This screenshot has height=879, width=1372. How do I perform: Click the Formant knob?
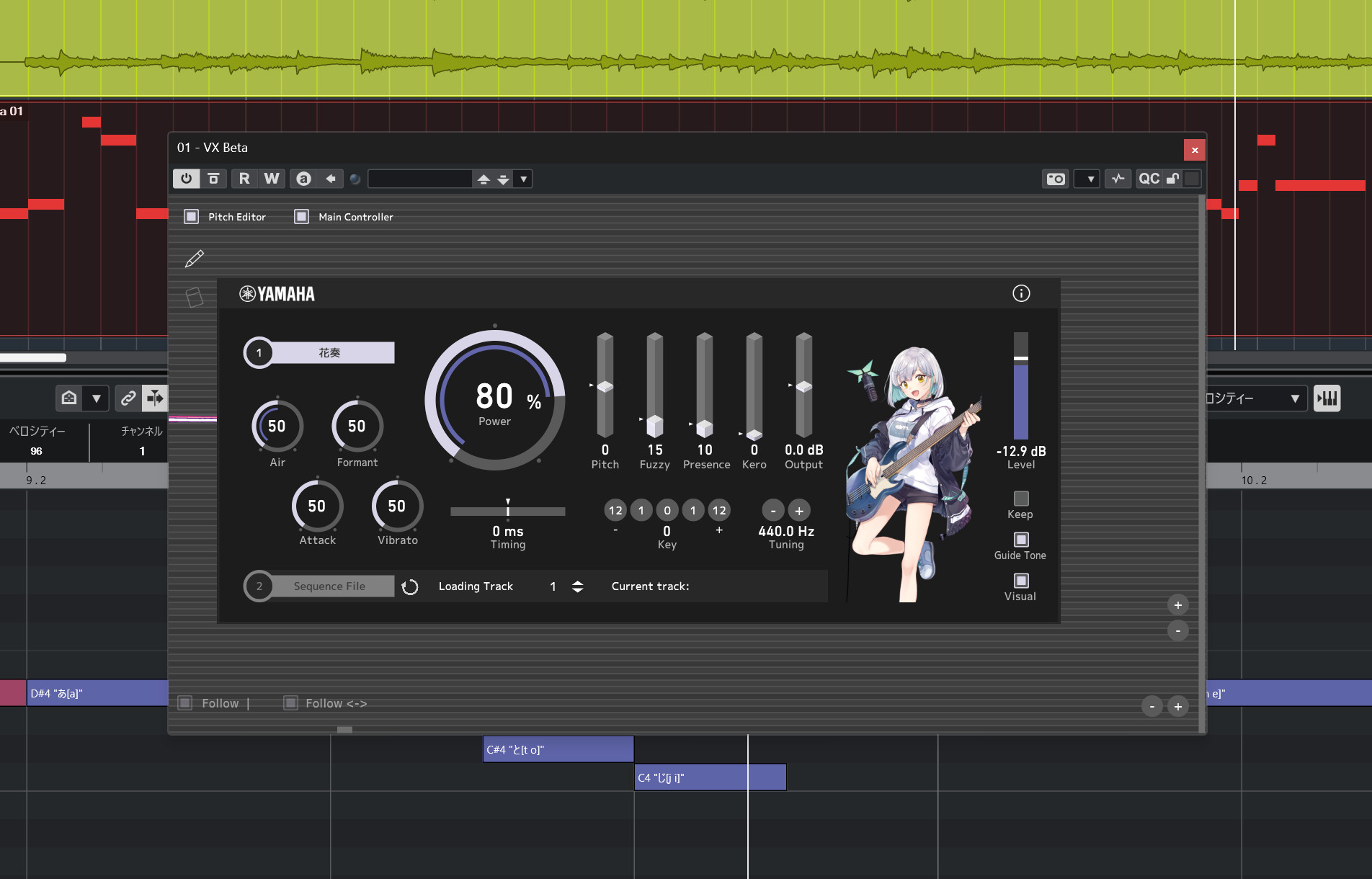[357, 427]
